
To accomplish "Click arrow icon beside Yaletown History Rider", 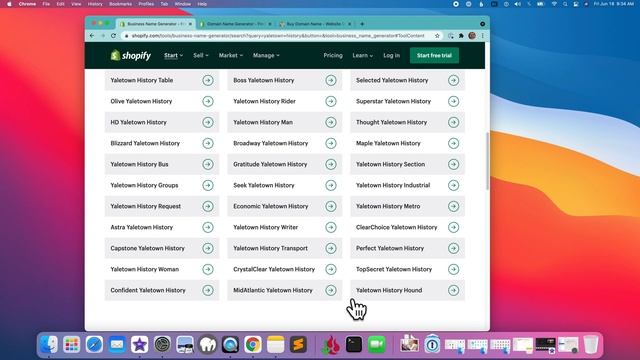I will (331, 101).
